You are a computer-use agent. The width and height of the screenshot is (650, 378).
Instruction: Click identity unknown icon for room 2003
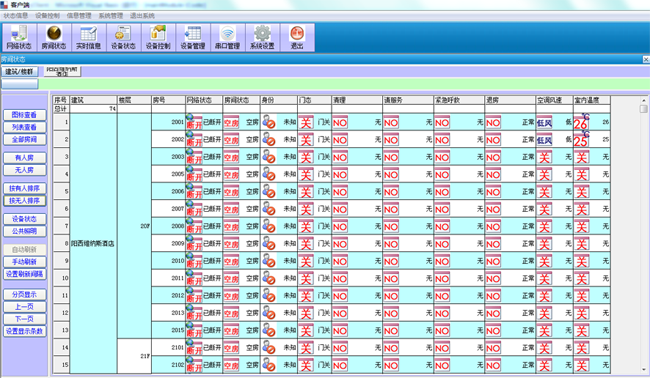tap(269, 157)
